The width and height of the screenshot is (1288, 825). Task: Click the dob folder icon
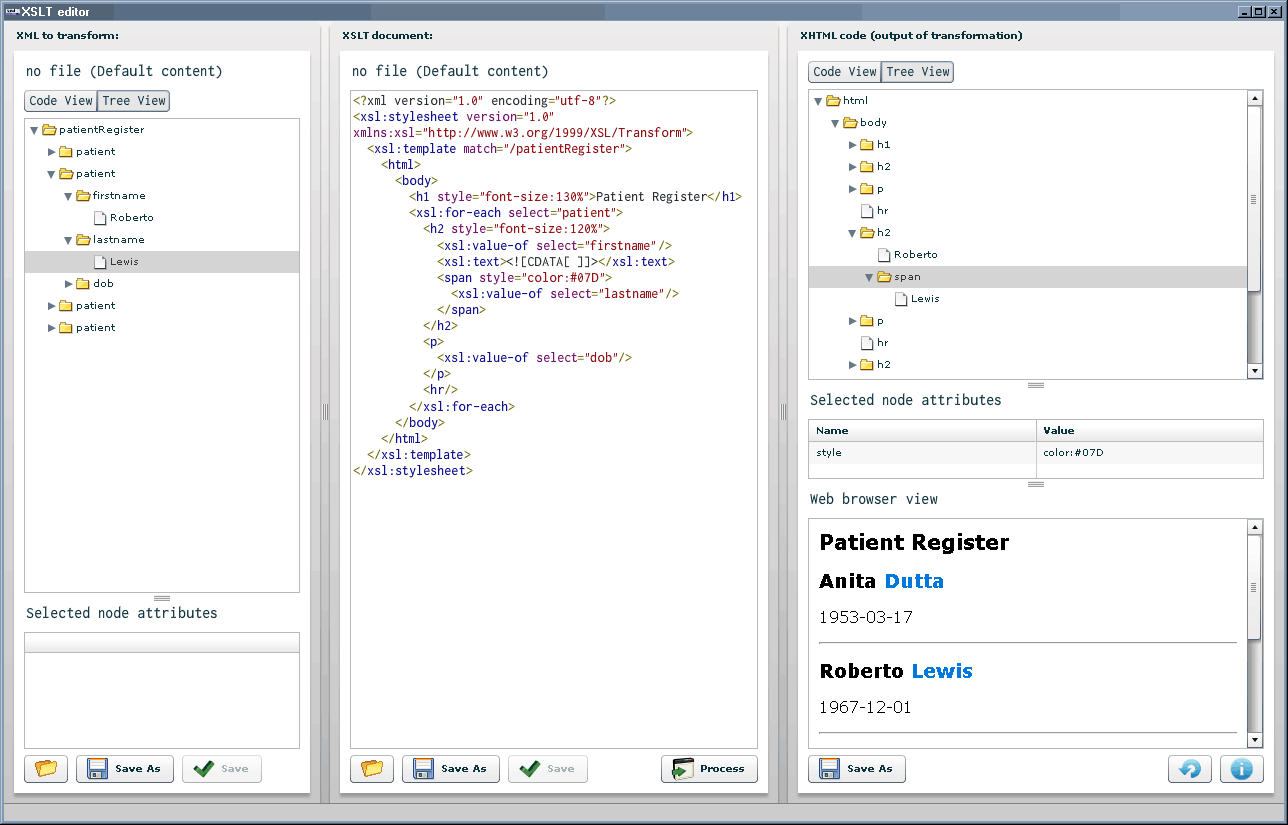[x=83, y=284]
